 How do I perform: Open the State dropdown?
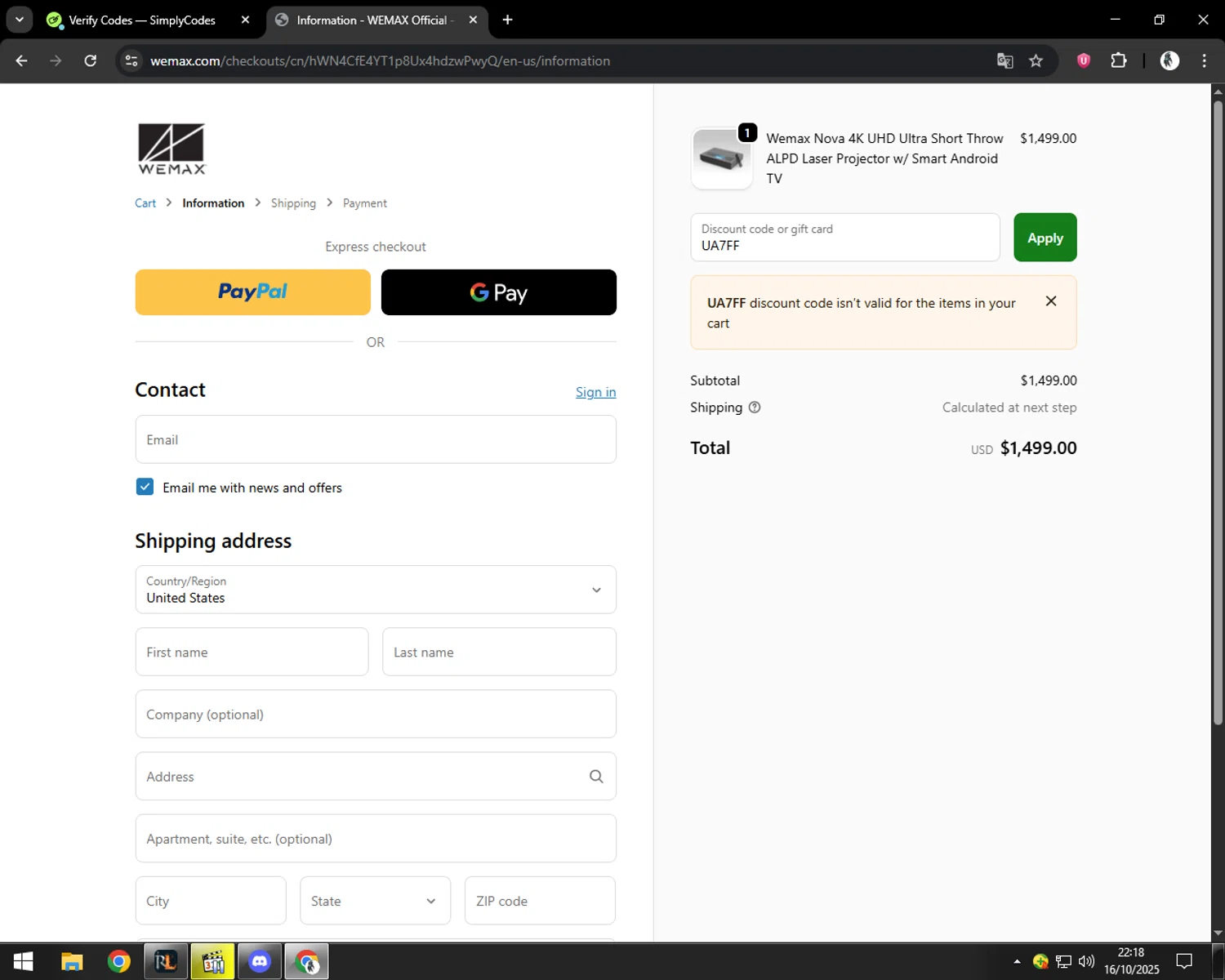click(376, 901)
